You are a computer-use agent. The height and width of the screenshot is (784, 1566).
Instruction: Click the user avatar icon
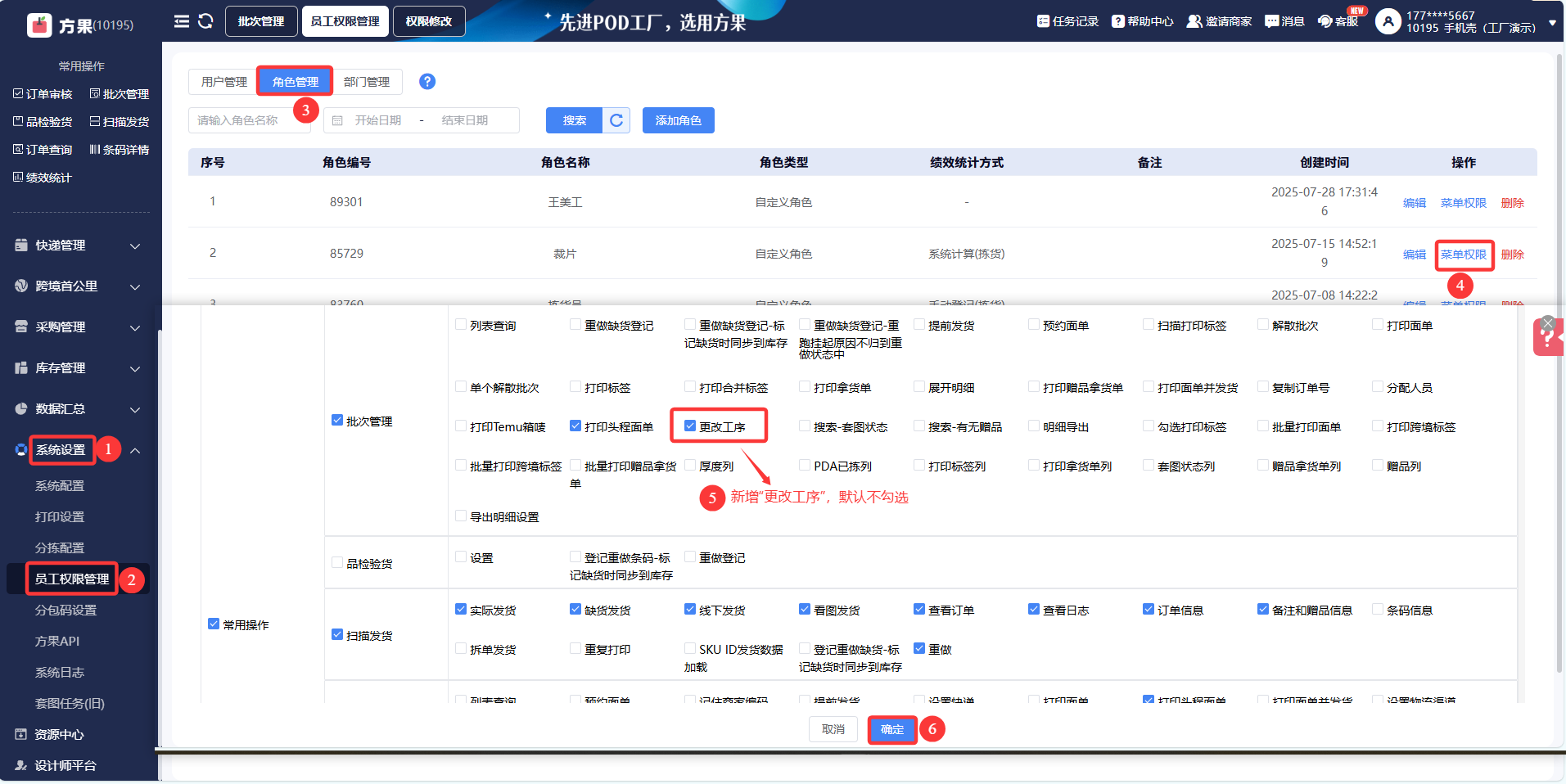(x=1388, y=21)
